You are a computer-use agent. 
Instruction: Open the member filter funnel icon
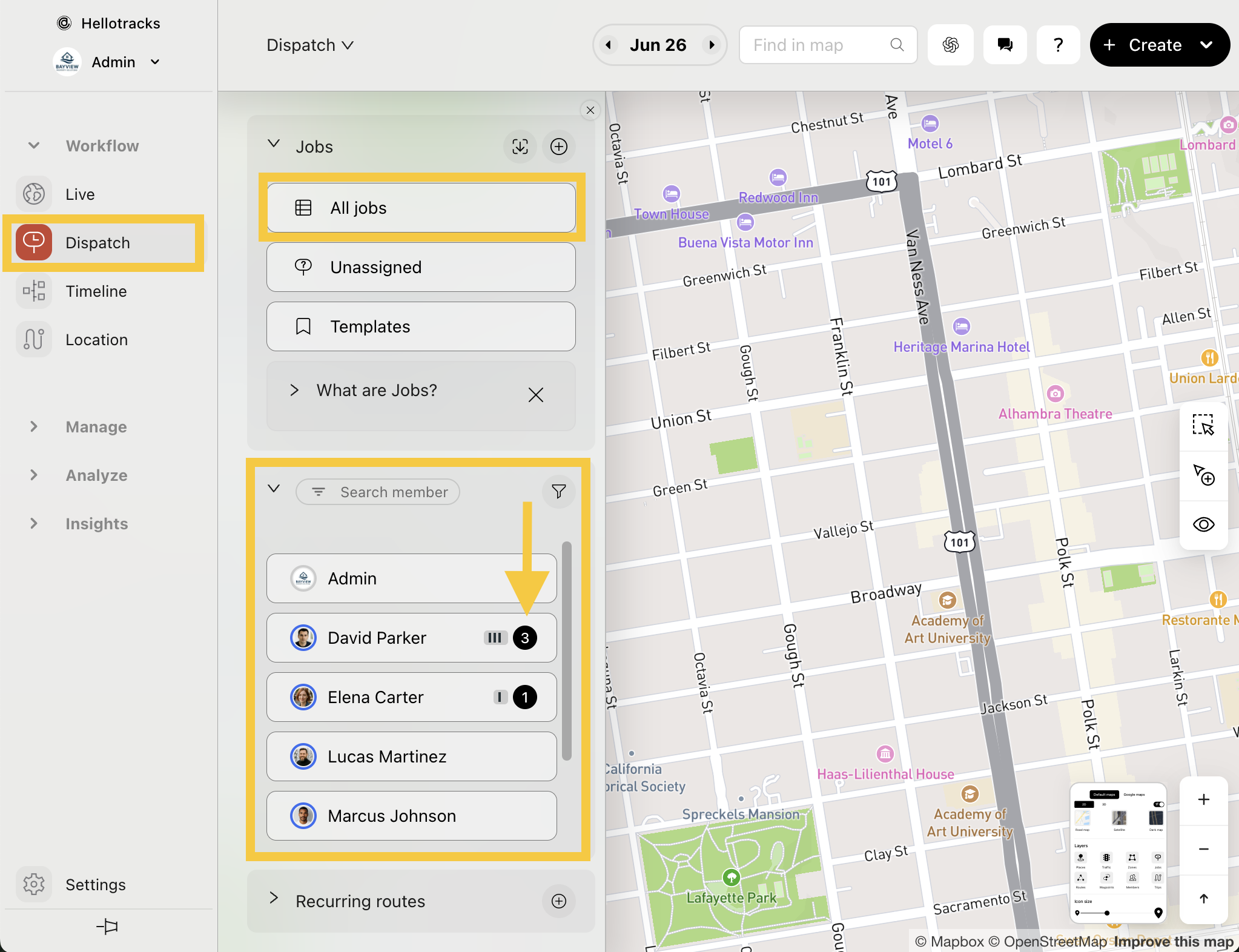pos(558,492)
